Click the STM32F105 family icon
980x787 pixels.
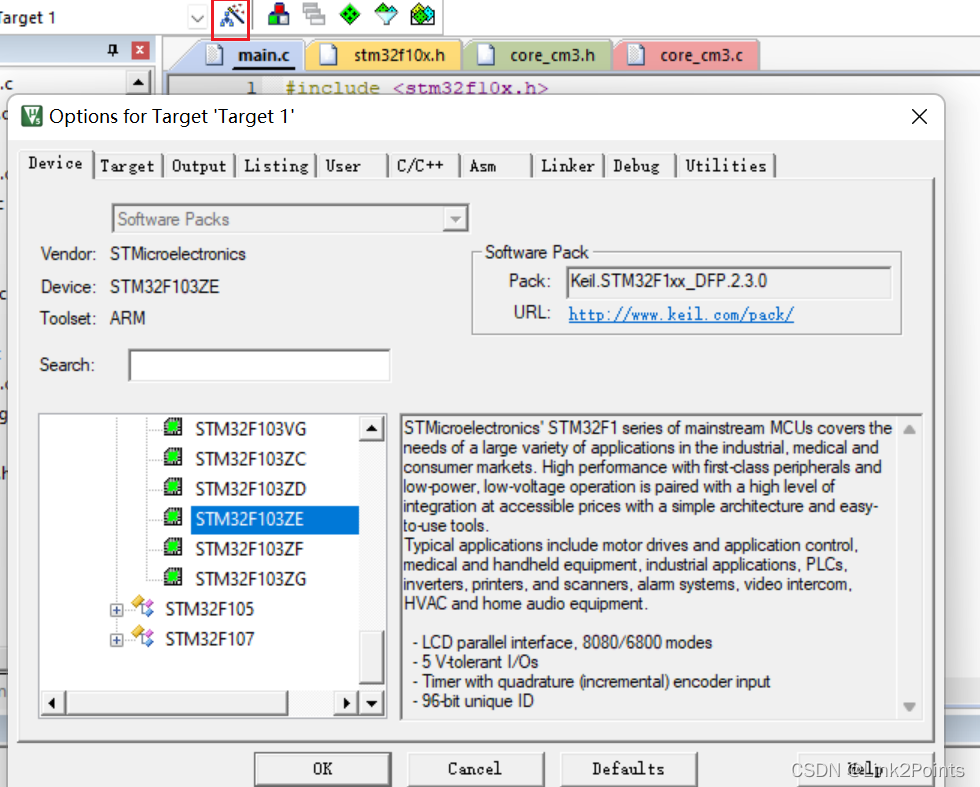143,606
